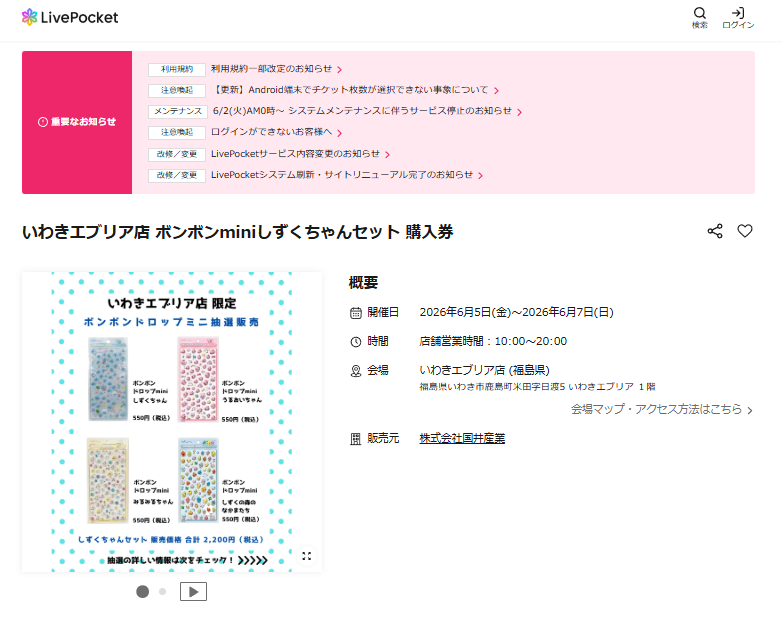Click the 重要なお知らせ heading
This screenshot has height=626, width=782.
click(77, 122)
